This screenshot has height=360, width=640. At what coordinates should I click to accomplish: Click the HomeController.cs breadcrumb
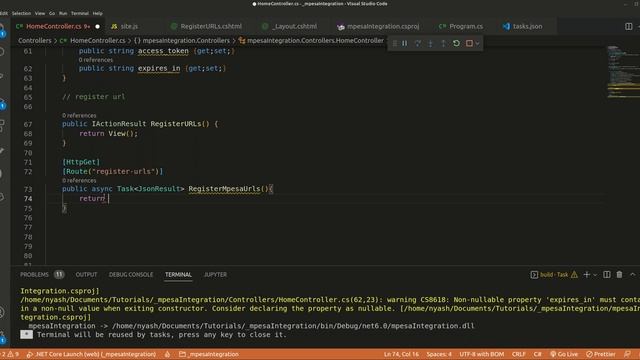point(93,40)
